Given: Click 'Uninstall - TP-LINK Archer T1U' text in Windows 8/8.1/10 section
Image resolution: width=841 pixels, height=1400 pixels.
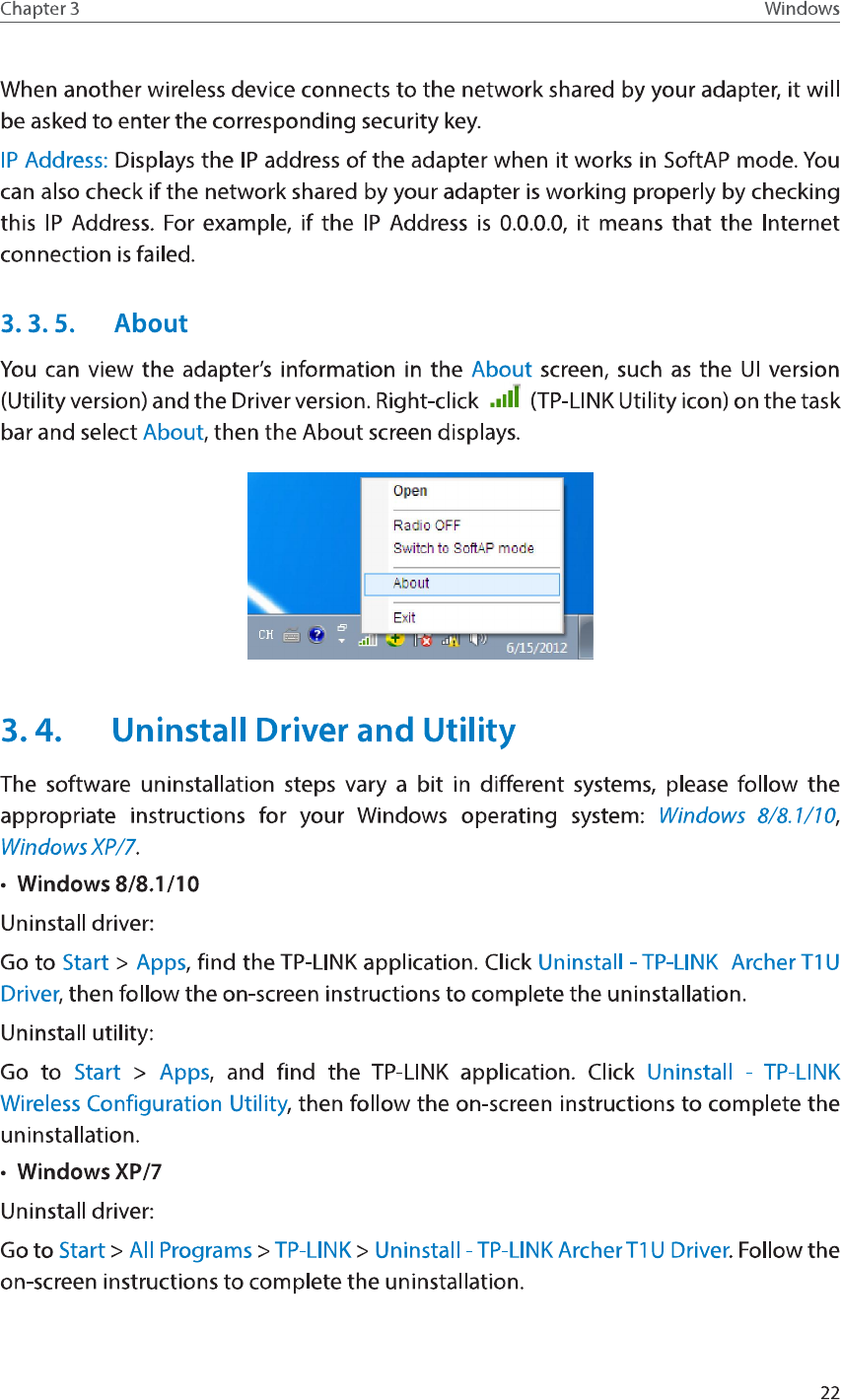Looking at the screenshot, I should [689, 962].
